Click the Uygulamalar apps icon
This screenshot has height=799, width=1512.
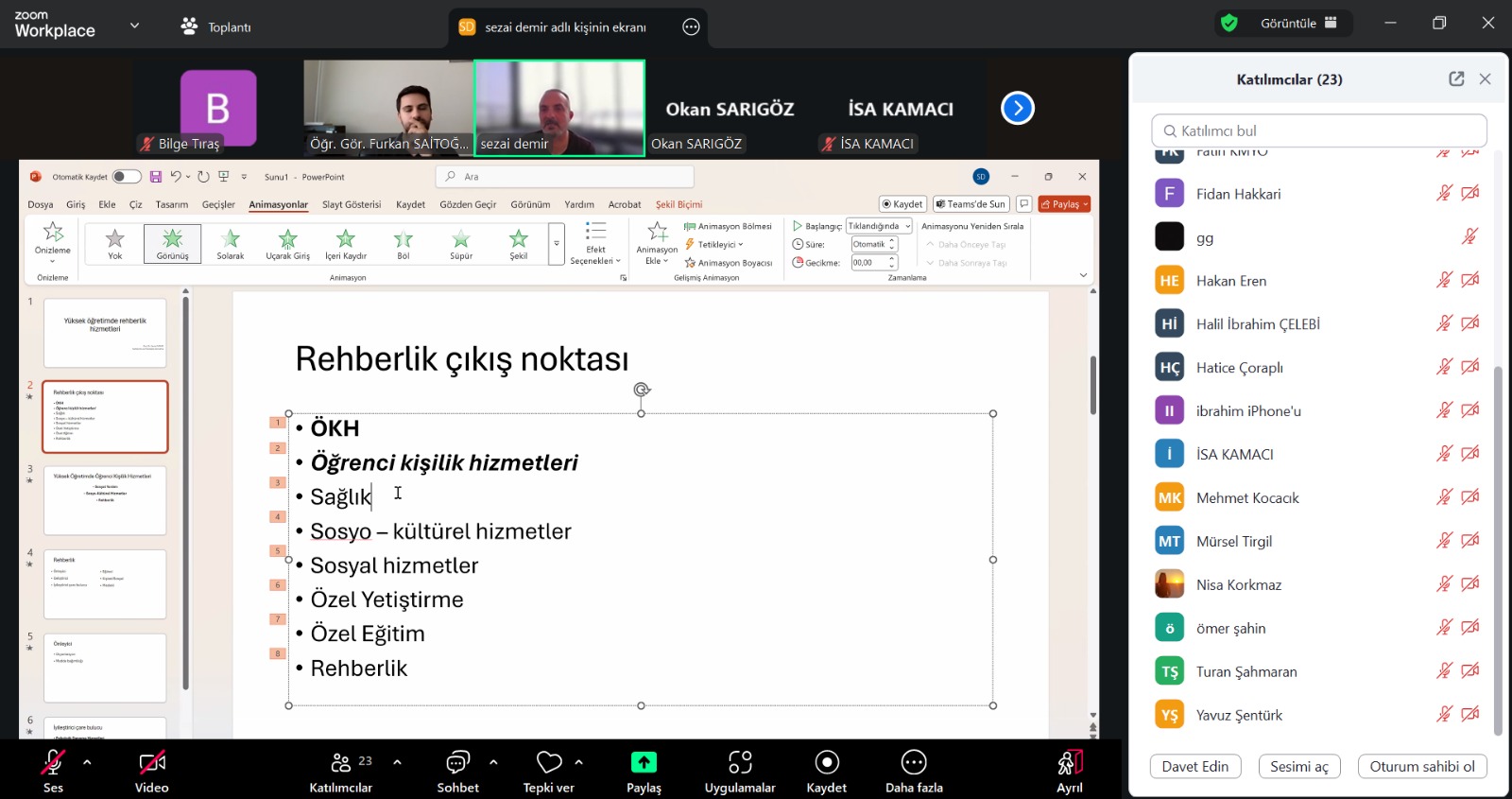click(740, 763)
